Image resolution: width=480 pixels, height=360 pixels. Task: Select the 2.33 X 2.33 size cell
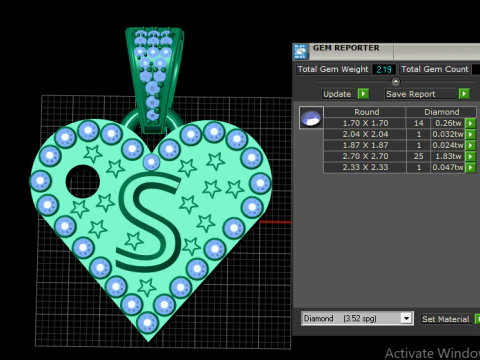tap(365, 167)
